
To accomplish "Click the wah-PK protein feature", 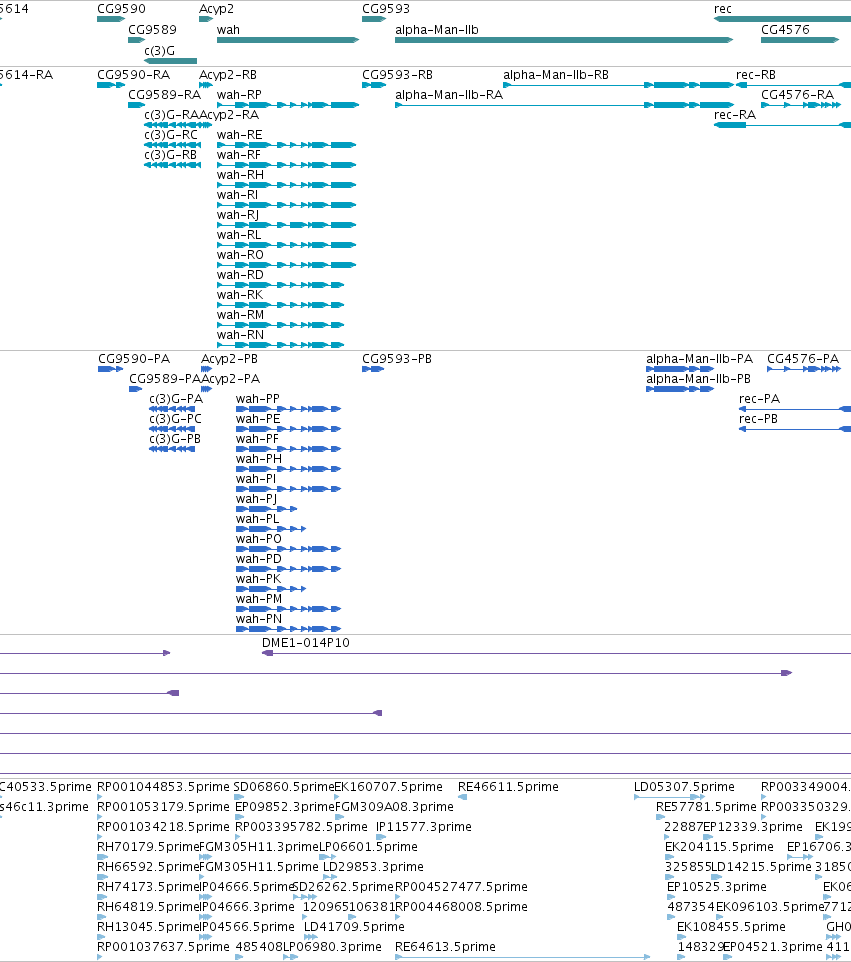I will (x=271, y=589).
